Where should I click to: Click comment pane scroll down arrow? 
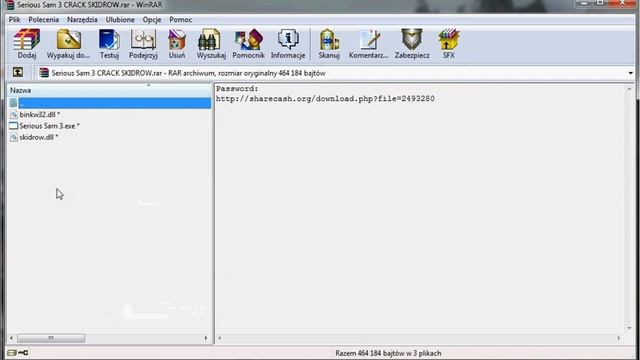pos(629,328)
